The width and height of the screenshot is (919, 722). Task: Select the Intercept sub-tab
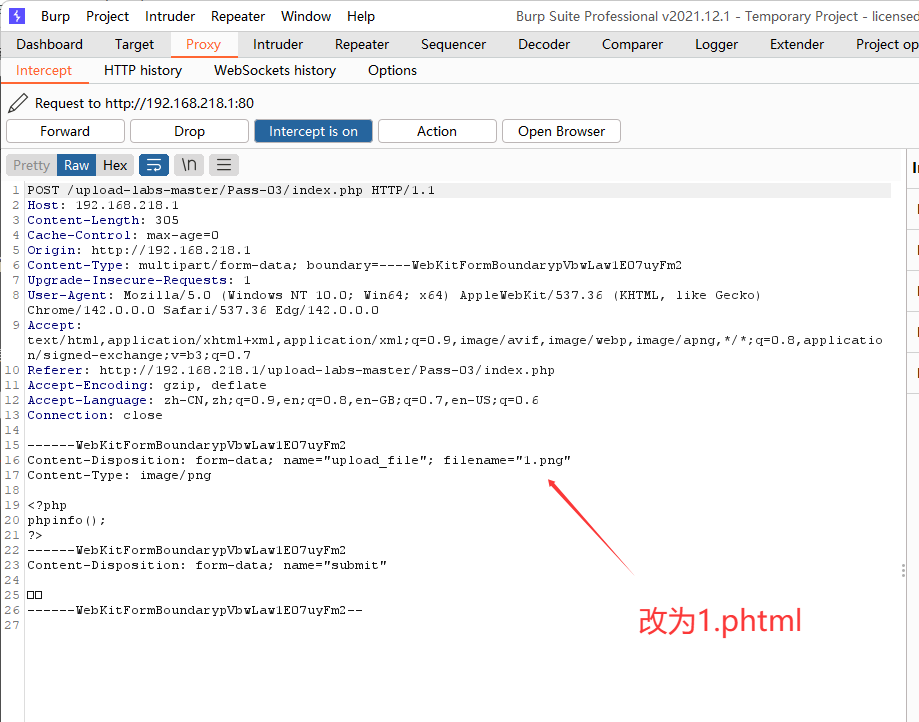(44, 70)
